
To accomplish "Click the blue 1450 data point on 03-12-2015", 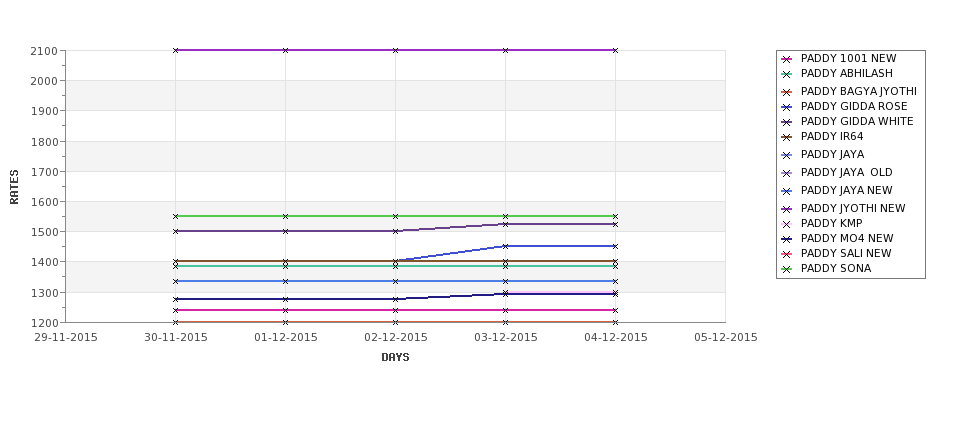I will 505,246.
